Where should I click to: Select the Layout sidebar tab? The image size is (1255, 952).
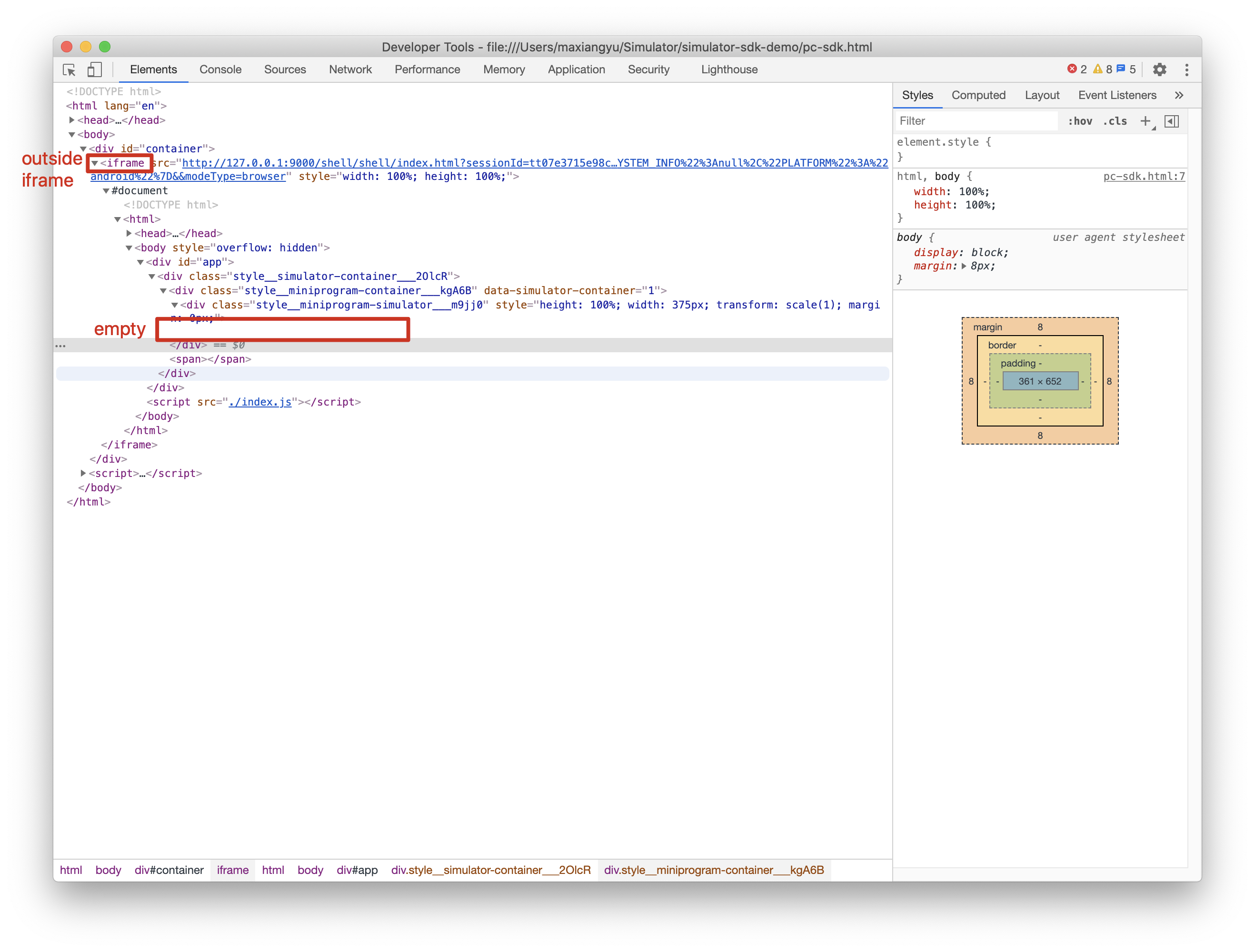pos(1042,95)
